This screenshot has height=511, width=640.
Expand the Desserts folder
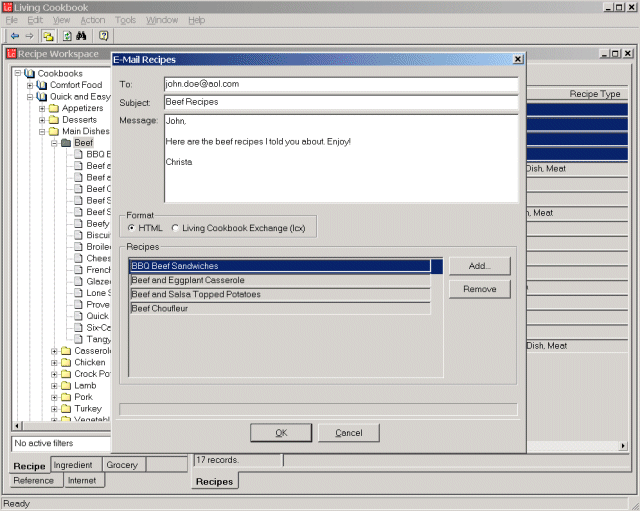[x=42, y=120]
